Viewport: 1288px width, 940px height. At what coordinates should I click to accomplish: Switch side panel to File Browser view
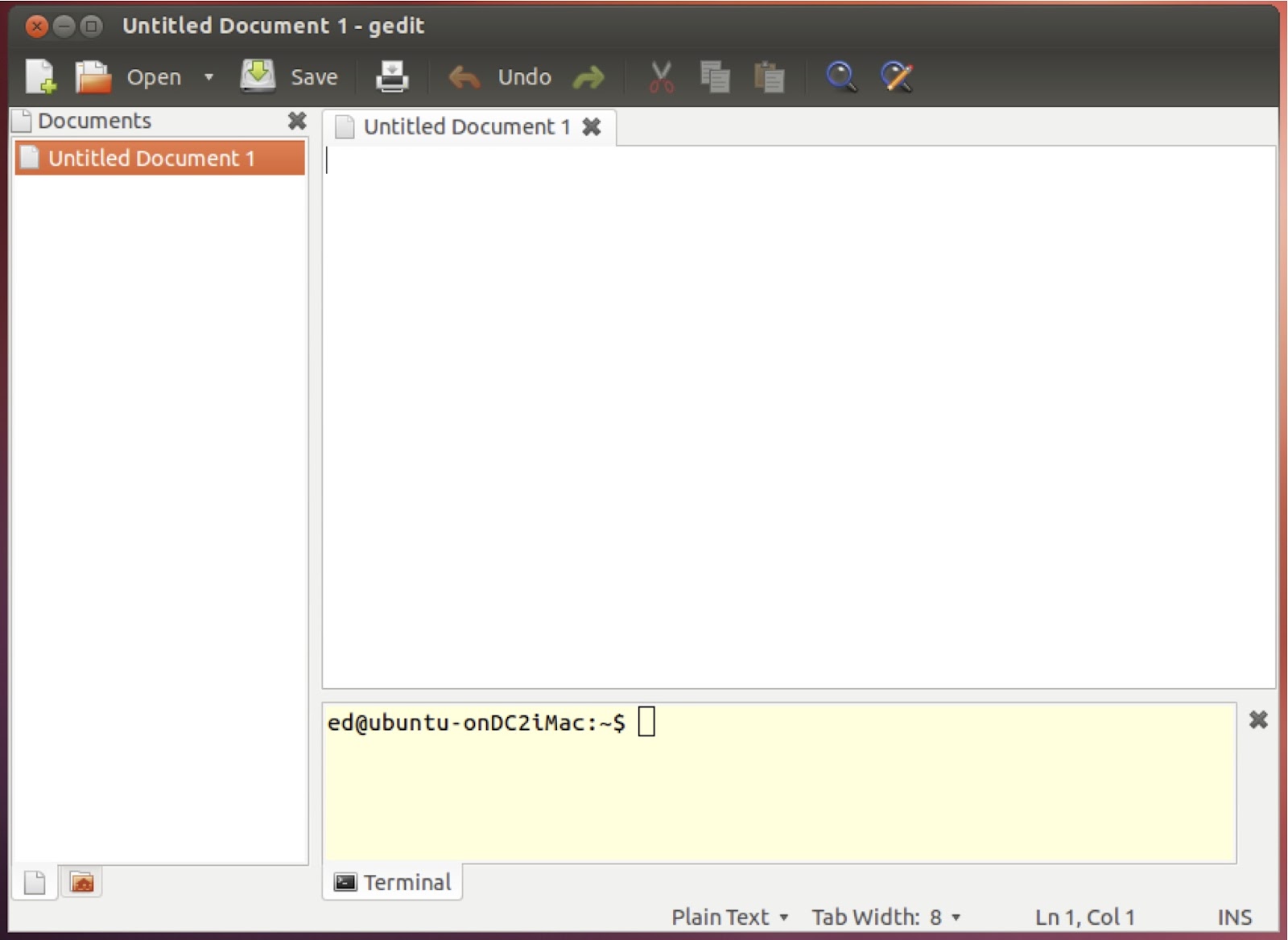pos(80,882)
